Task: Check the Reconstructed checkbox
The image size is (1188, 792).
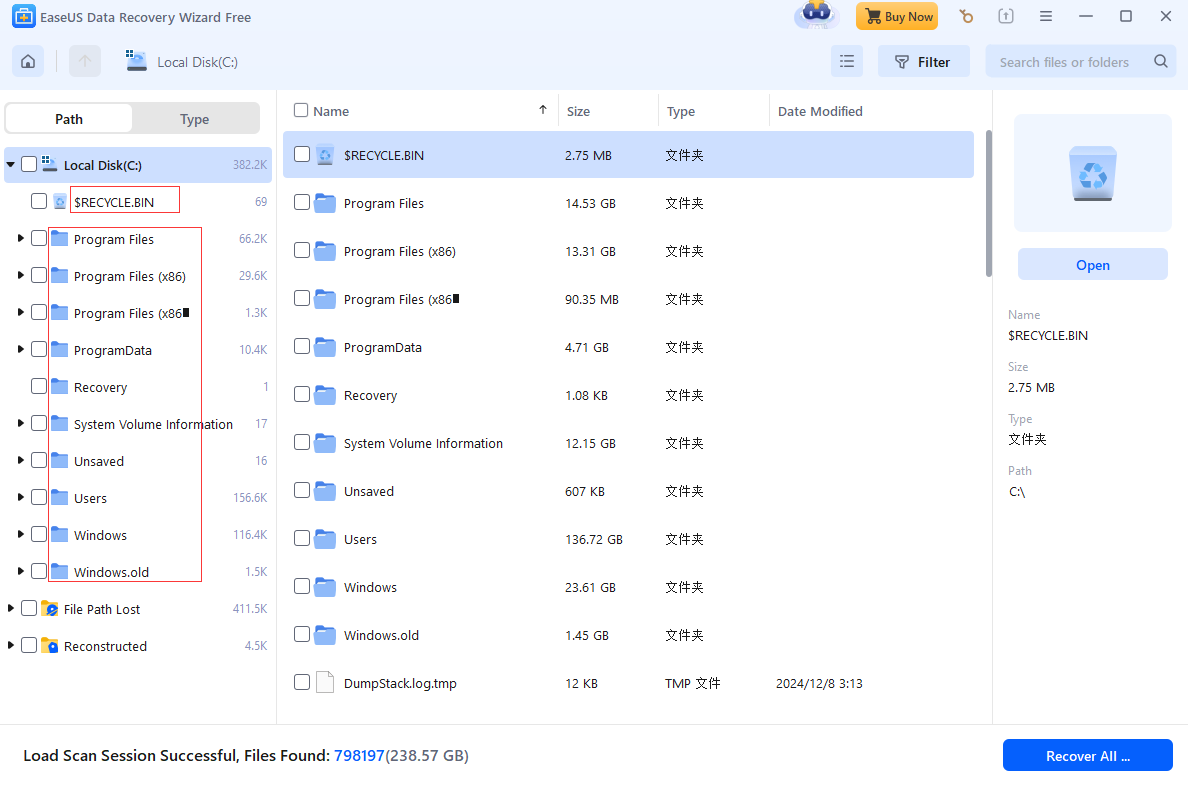Action: click(x=29, y=646)
